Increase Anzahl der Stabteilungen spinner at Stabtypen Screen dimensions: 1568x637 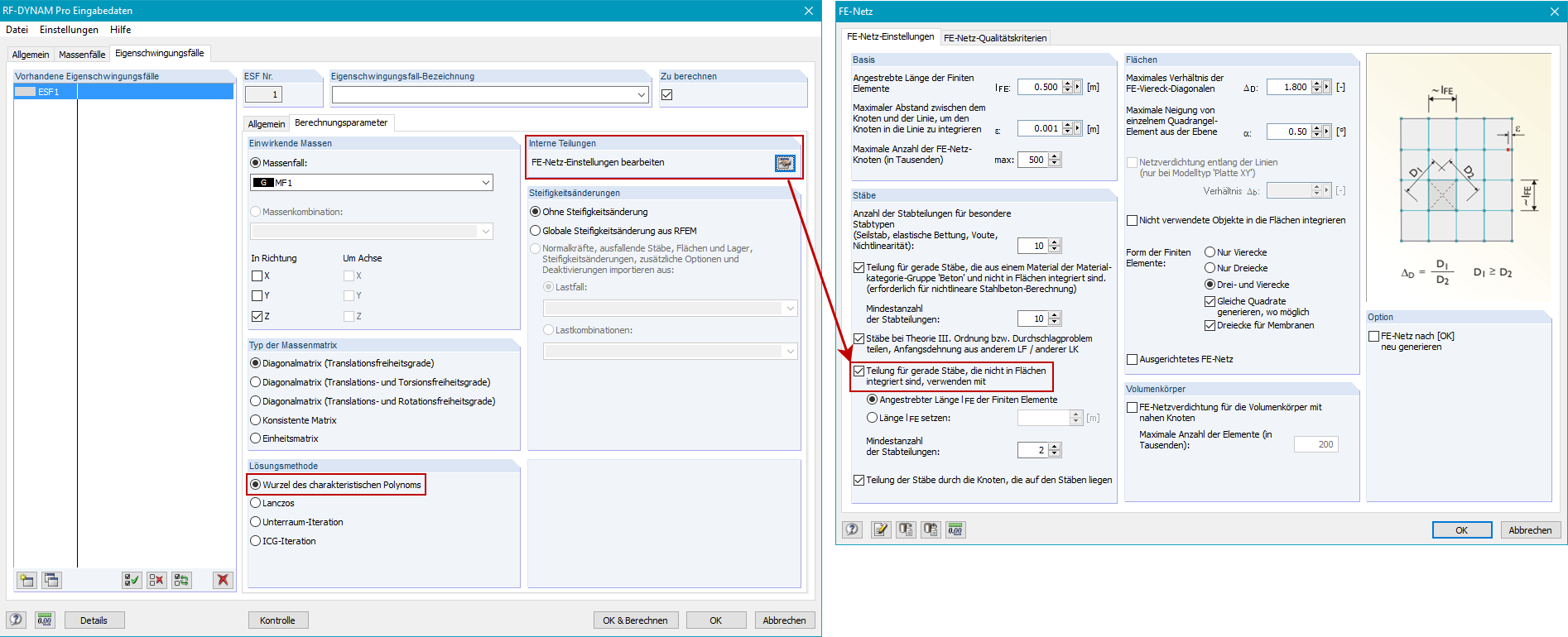coord(1055,242)
